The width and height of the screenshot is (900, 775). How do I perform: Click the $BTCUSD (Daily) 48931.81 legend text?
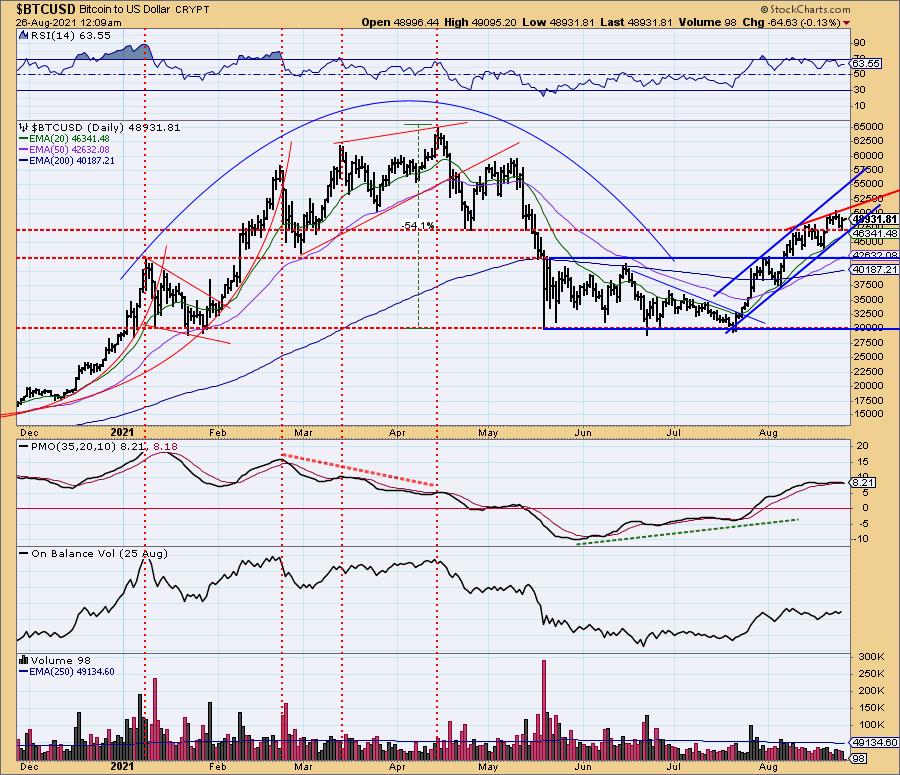(x=106, y=127)
